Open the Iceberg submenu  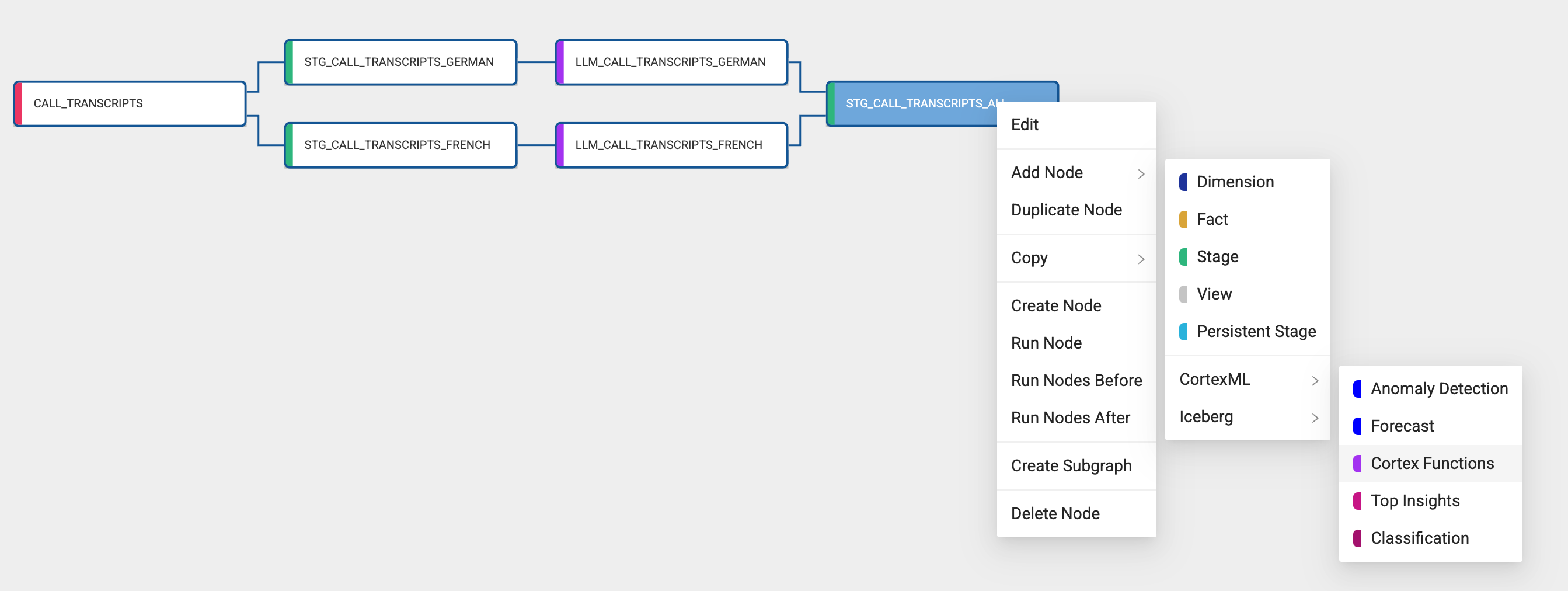pos(1247,417)
